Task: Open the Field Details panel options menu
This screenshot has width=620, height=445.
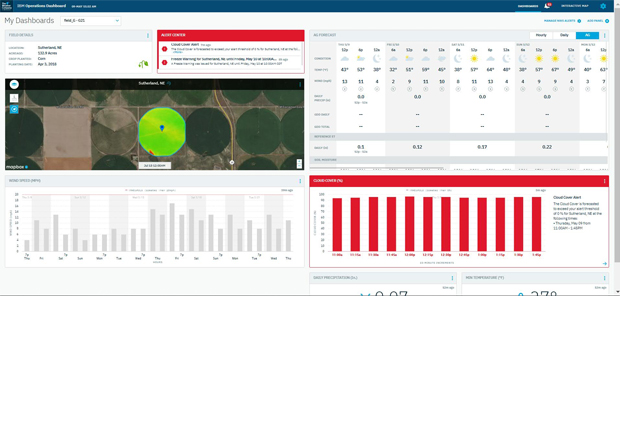Action: 148,36
